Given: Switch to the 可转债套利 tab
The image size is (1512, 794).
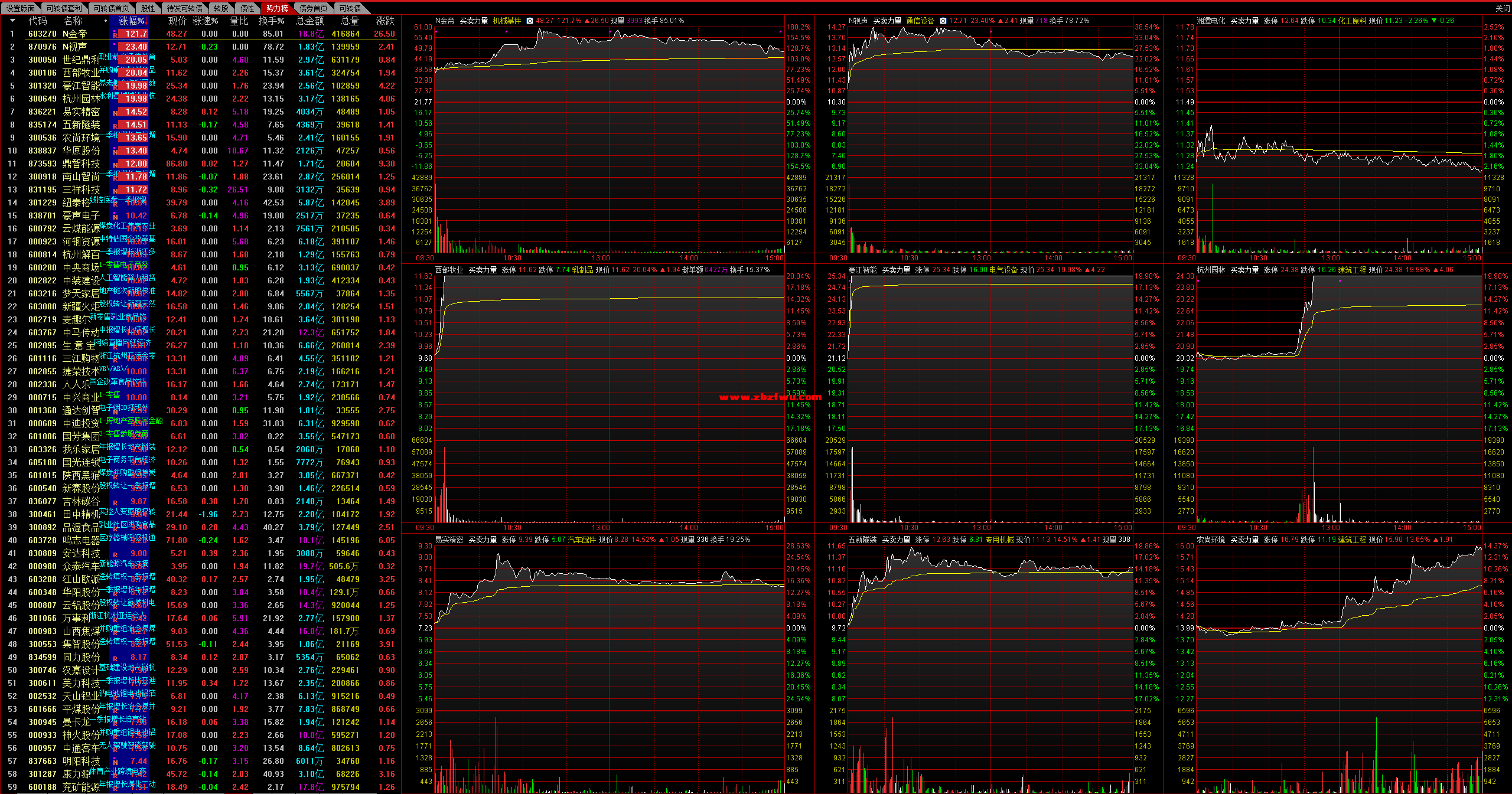Looking at the screenshot, I should point(64,8).
